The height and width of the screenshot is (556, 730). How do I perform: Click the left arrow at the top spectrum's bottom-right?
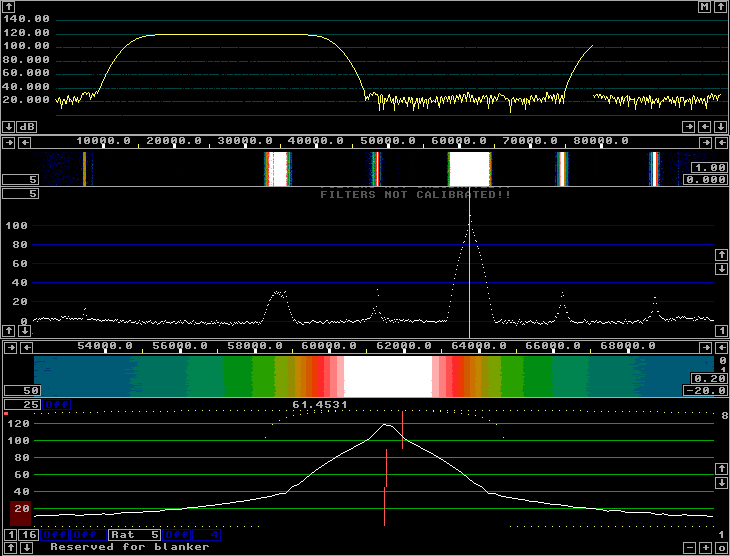(x=706, y=126)
